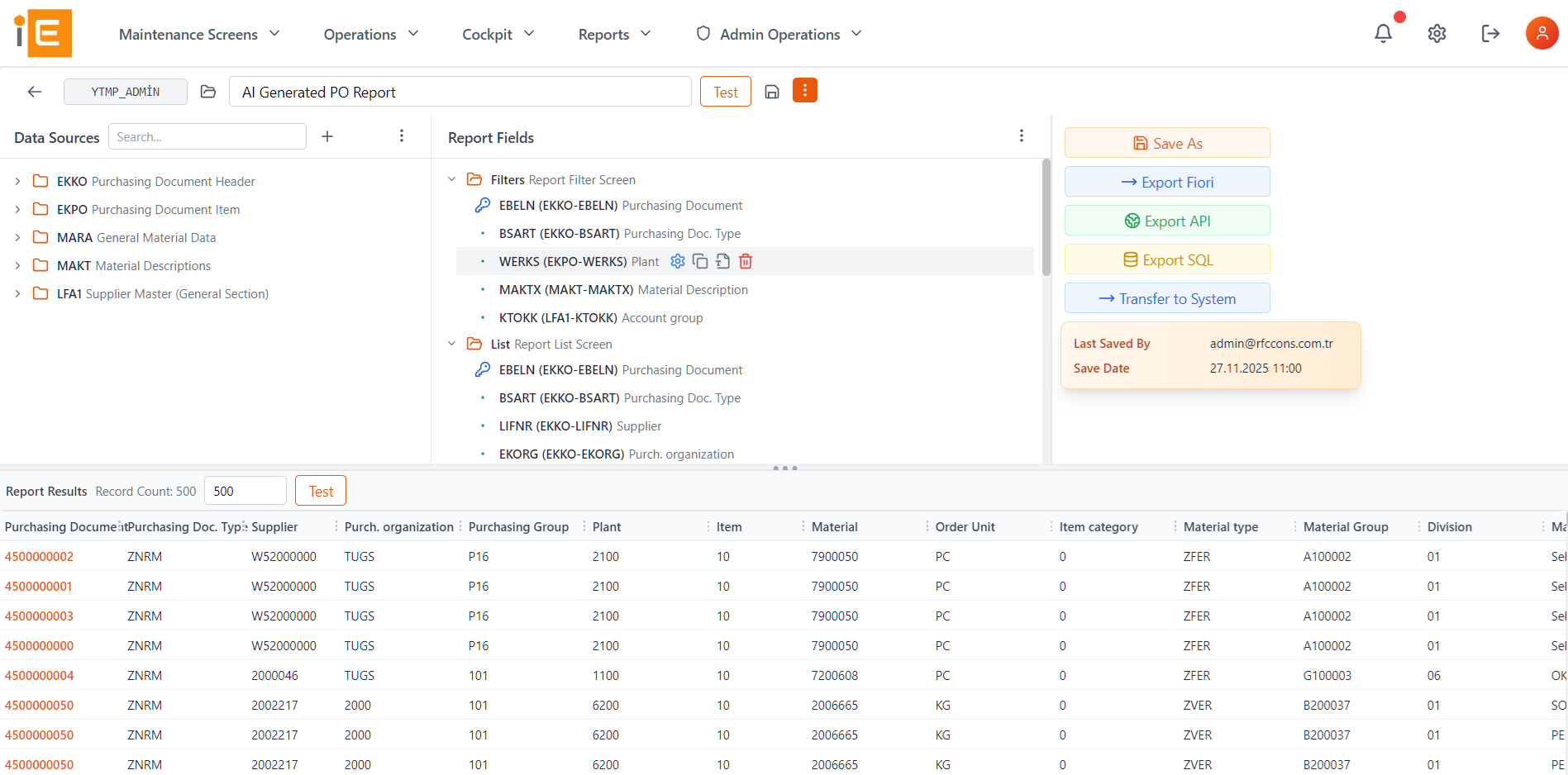Click Export API button
The image size is (1568, 775).
click(x=1167, y=221)
